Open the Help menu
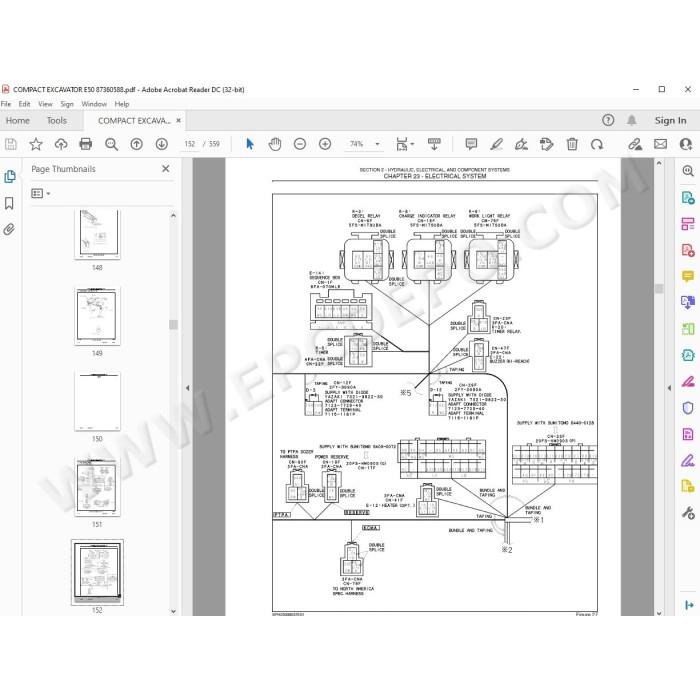700x700 pixels. click(122, 104)
